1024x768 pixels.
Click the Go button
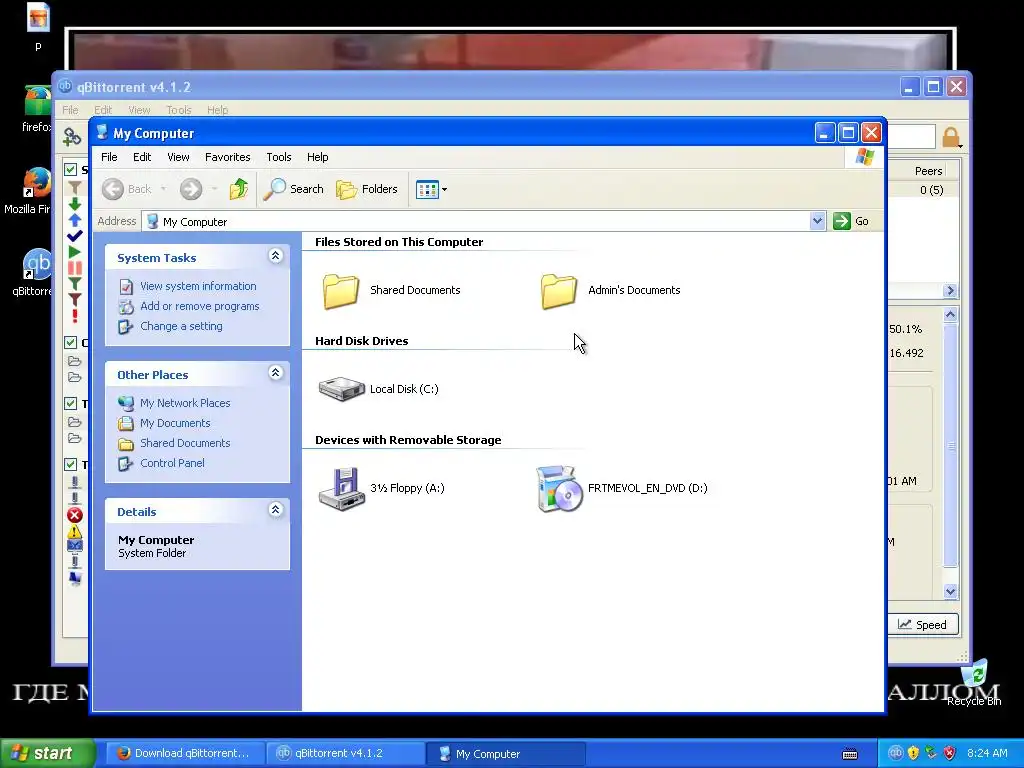tap(851, 221)
